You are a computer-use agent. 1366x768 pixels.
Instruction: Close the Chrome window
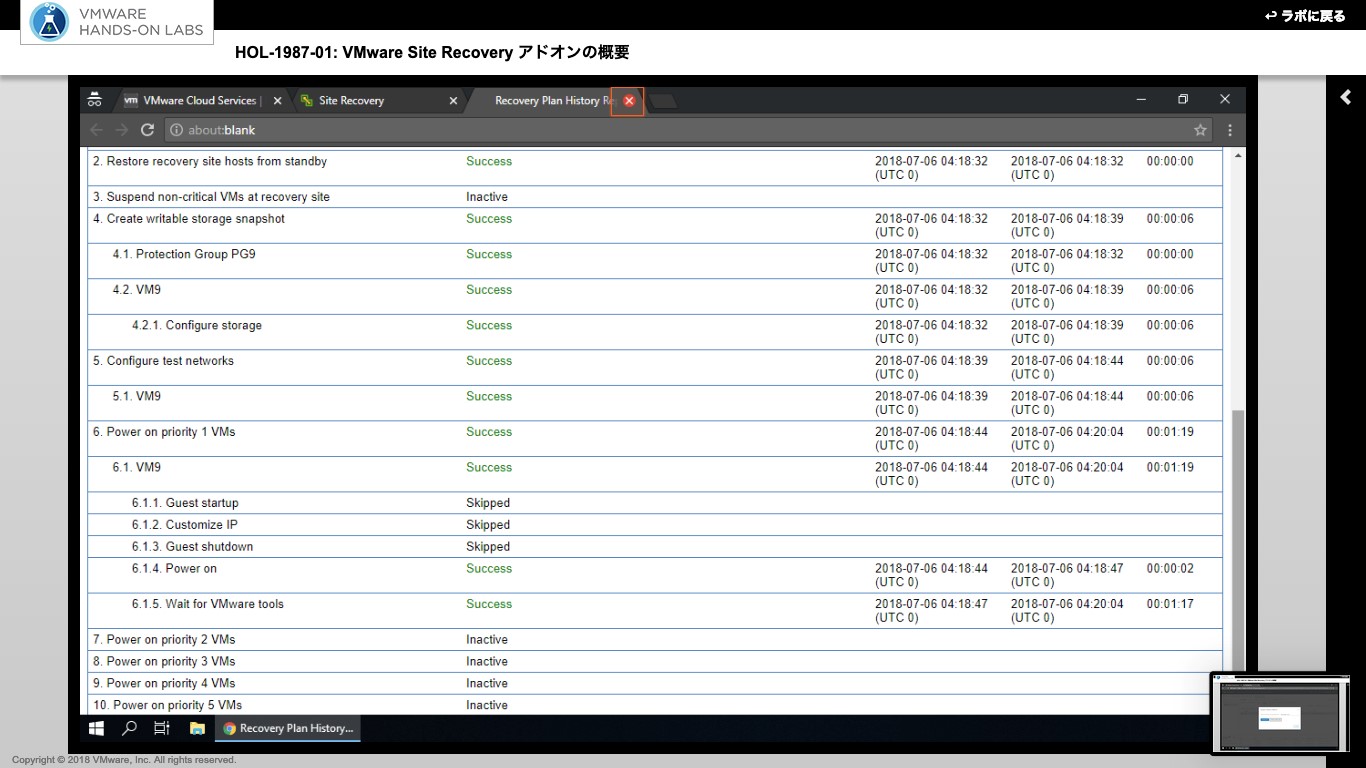(x=1224, y=100)
